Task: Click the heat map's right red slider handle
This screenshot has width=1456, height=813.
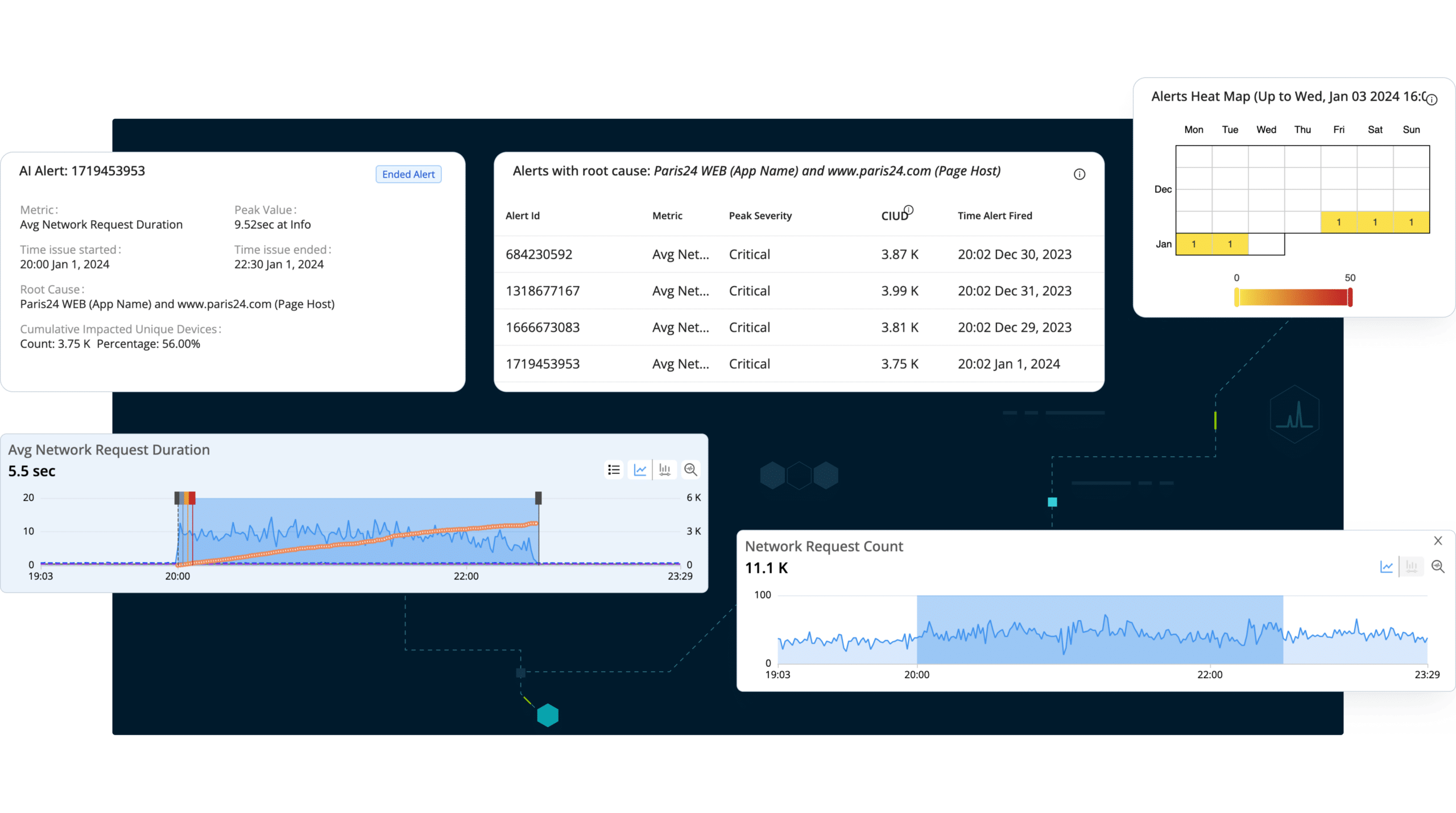Action: pyautogui.click(x=1350, y=298)
